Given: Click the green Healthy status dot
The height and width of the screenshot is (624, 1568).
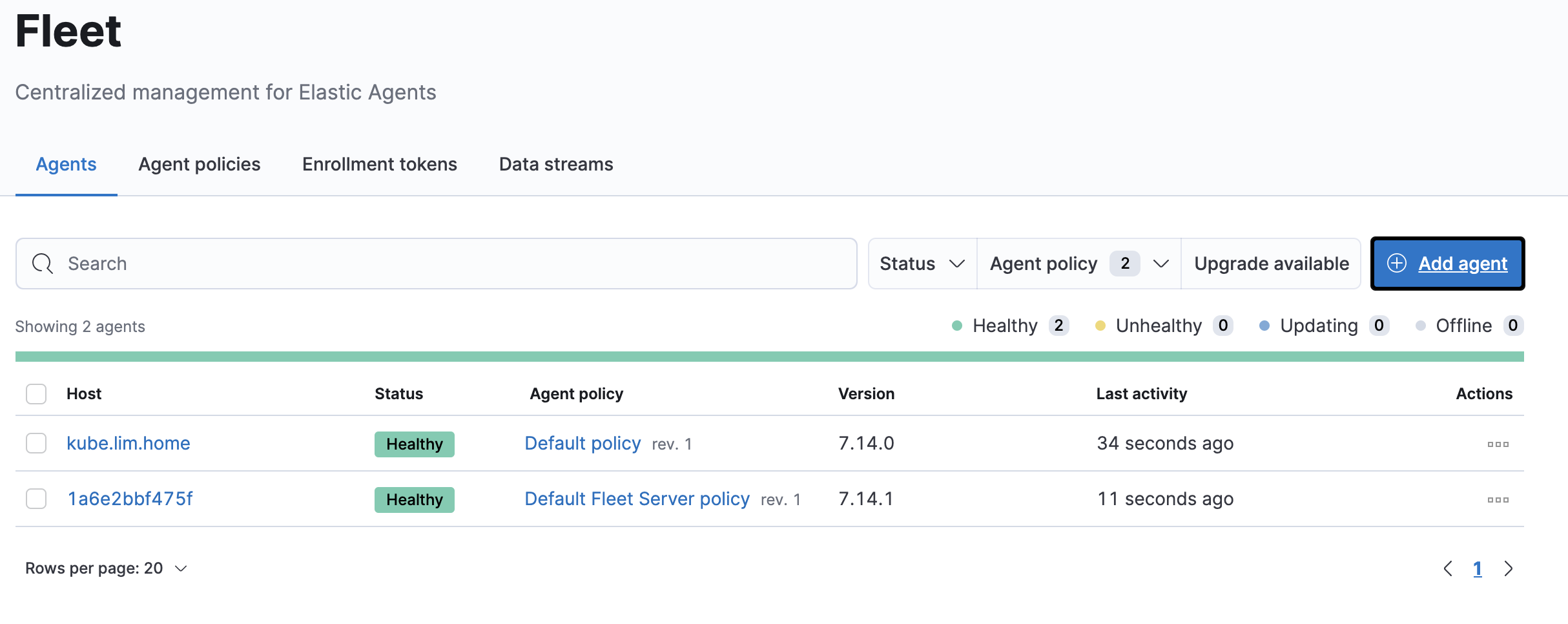Looking at the screenshot, I should point(957,326).
